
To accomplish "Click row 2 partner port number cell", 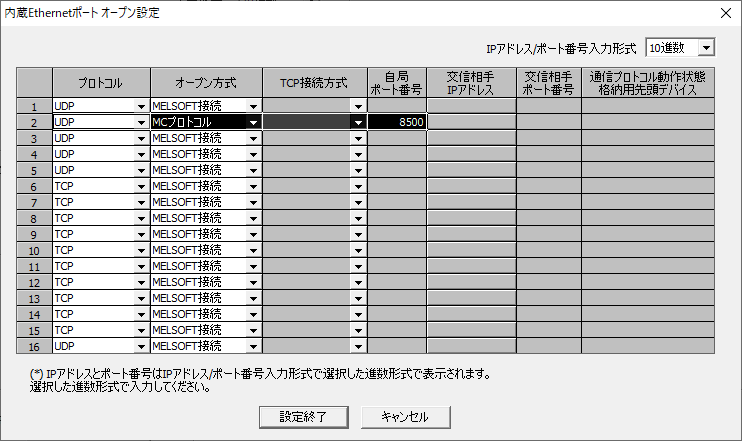I will [548, 122].
